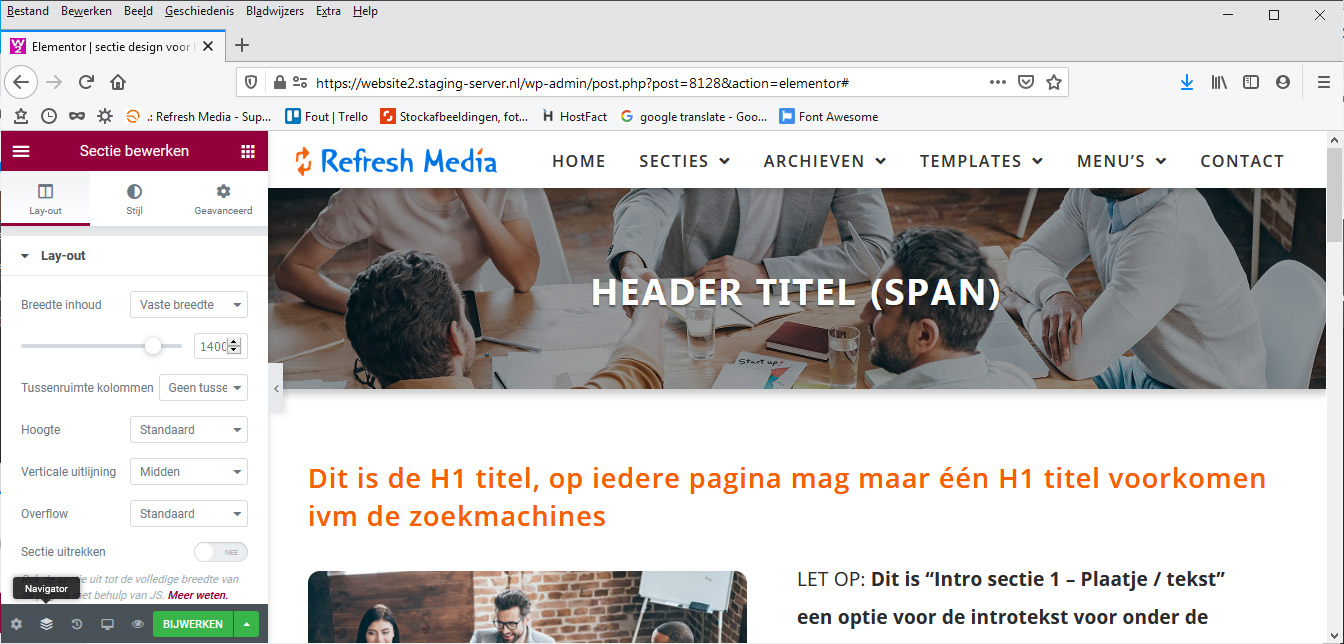The width and height of the screenshot is (1344, 644).
Task: Switch responsive mode via desktop icon
Action: 107,624
